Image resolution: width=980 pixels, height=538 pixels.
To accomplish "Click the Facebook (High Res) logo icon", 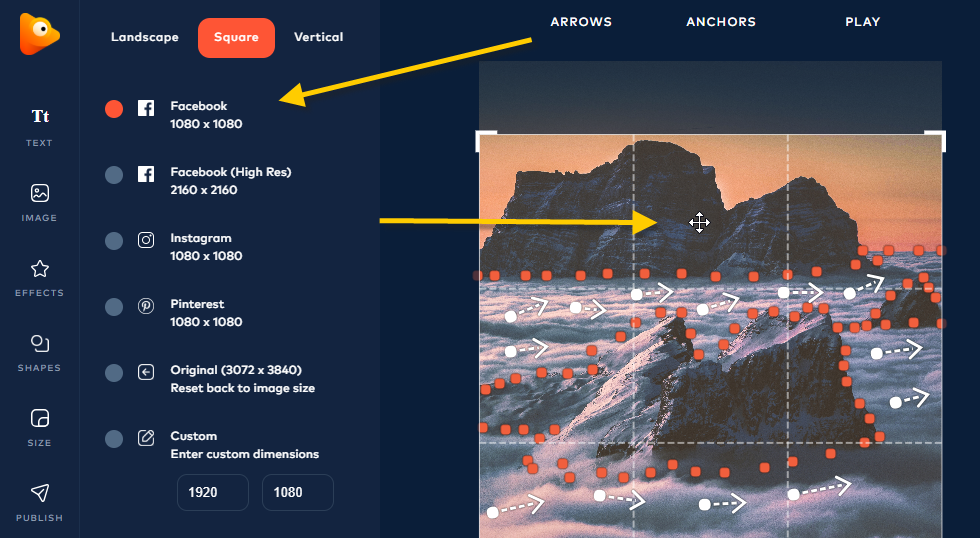I will tap(146, 174).
